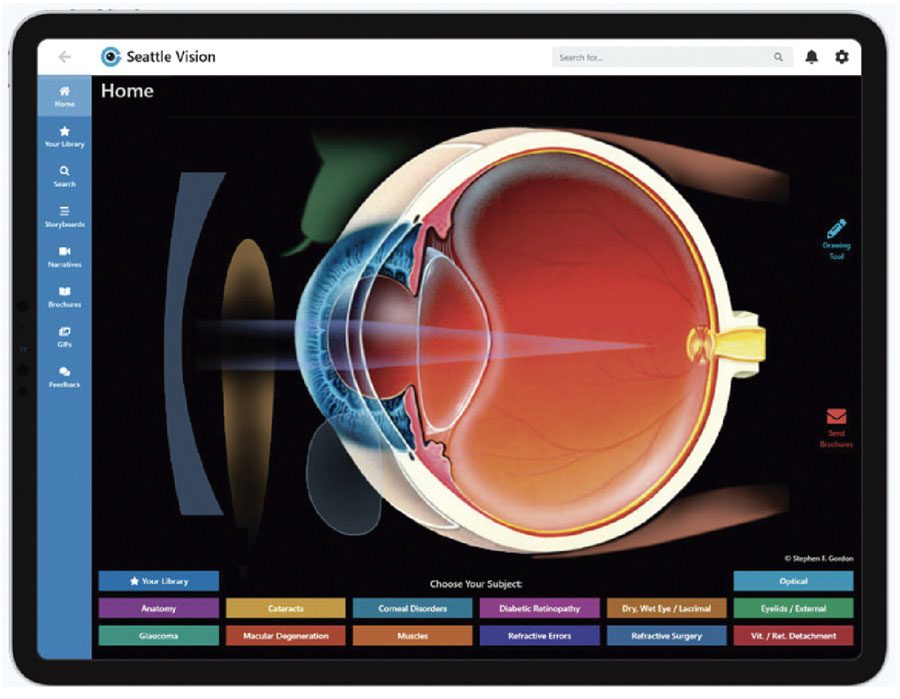
Task: Select the Cataracts subject button
Action: click(285, 608)
